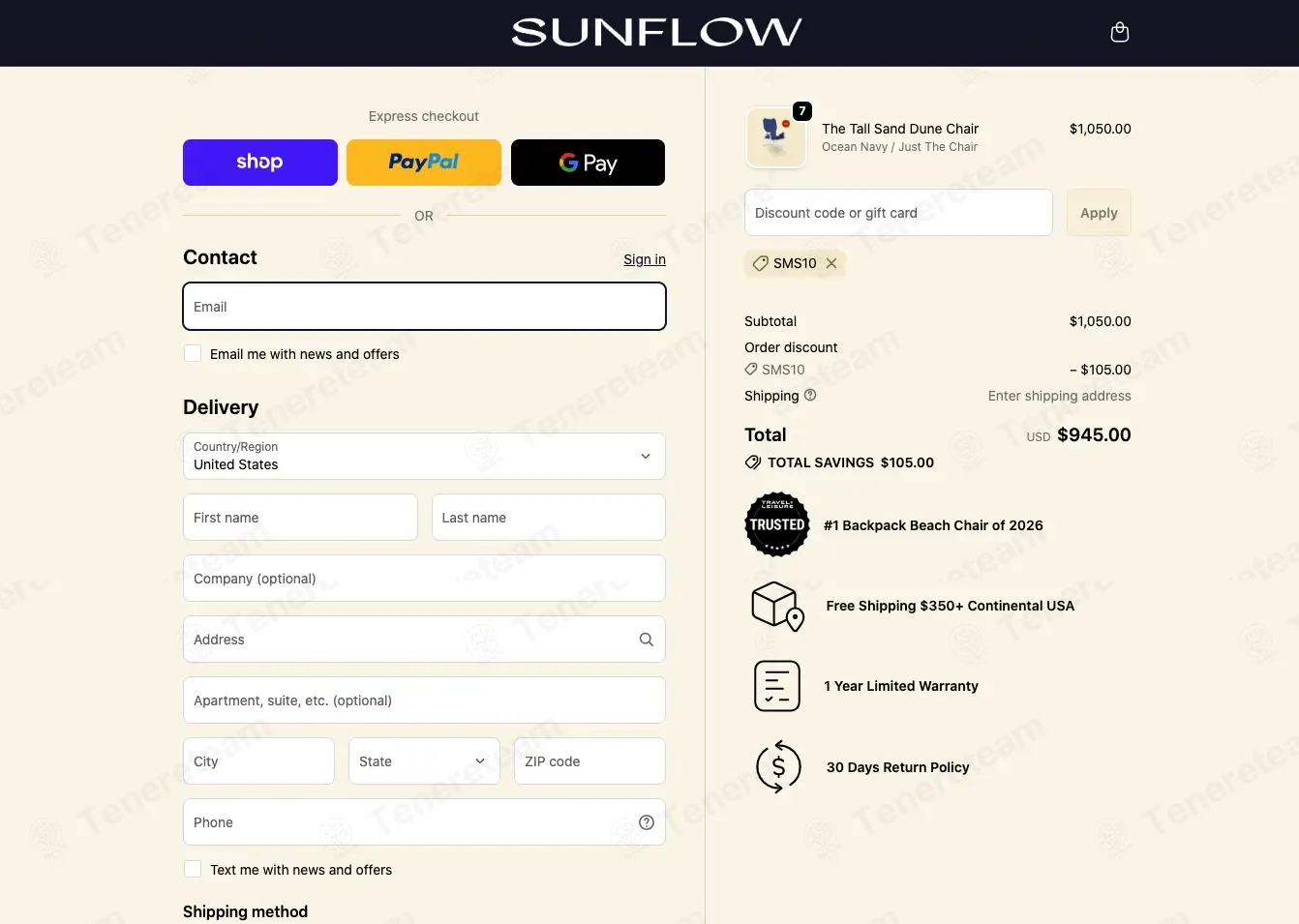Viewport: 1299px width, 924px height.
Task: Click the quantity badge showing 7
Action: pos(802,111)
